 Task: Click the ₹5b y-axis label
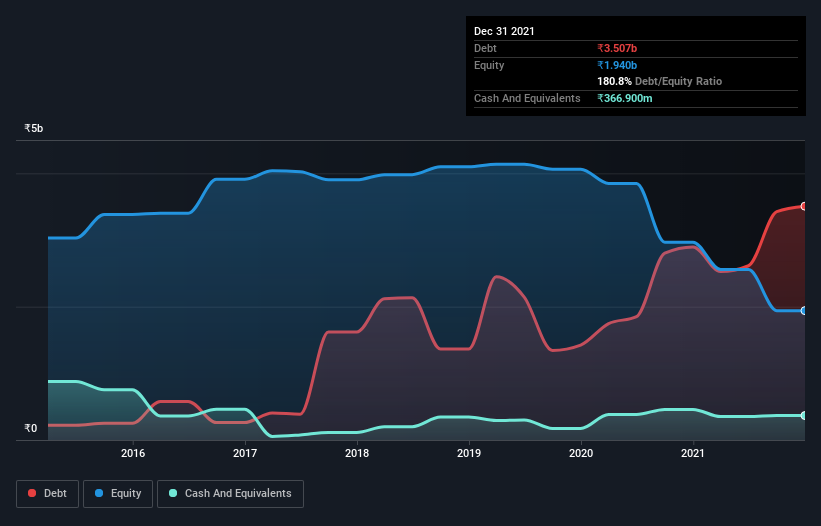click(x=34, y=128)
